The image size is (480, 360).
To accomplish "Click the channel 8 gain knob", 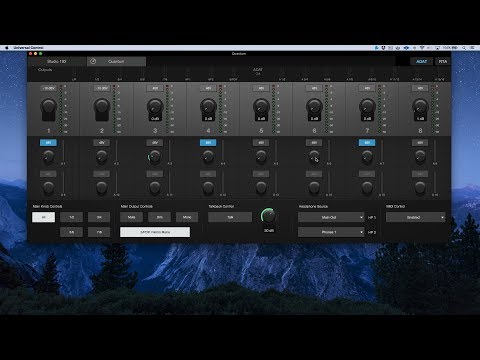I will [x=420, y=107].
